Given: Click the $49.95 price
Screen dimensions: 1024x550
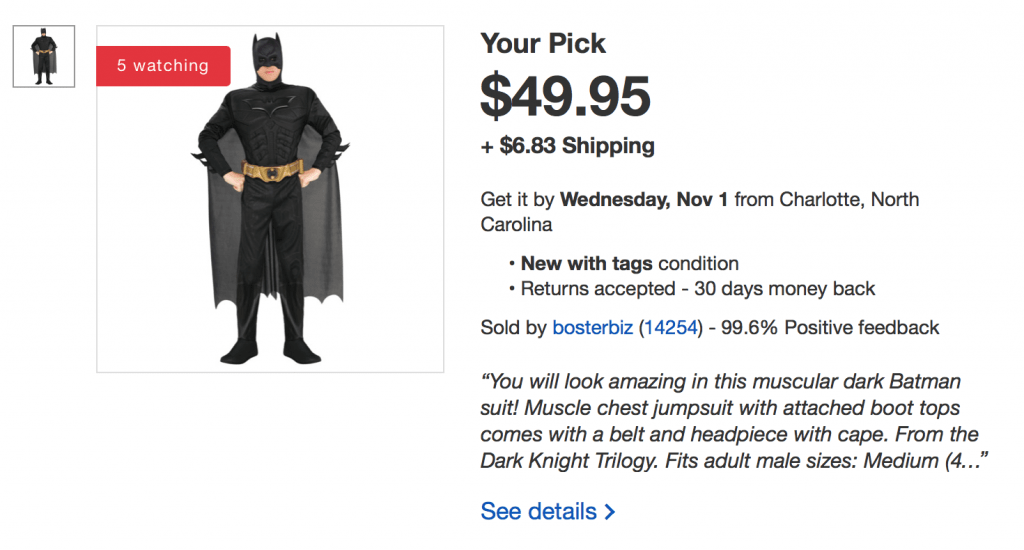Looking at the screenshot, I should pyautogui.click(x=565, y=97).
